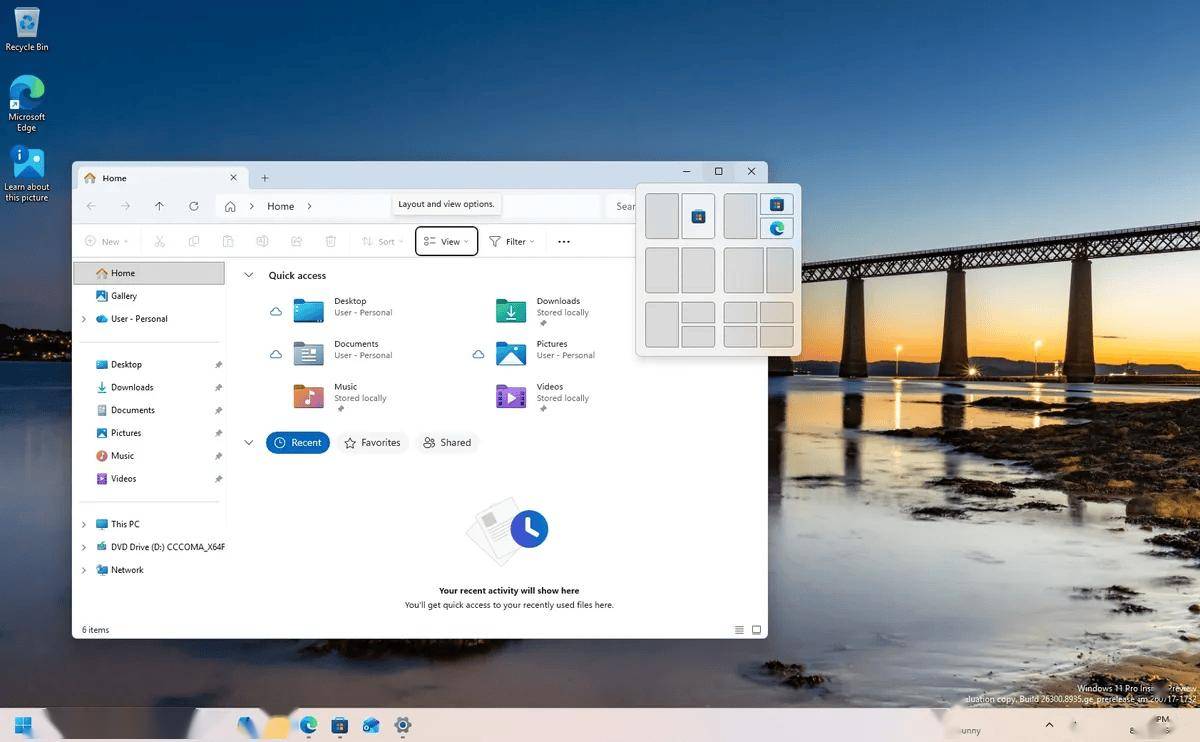Select pinned Downloads in navigation pane

pyautogui.click(x=149, y=387)
